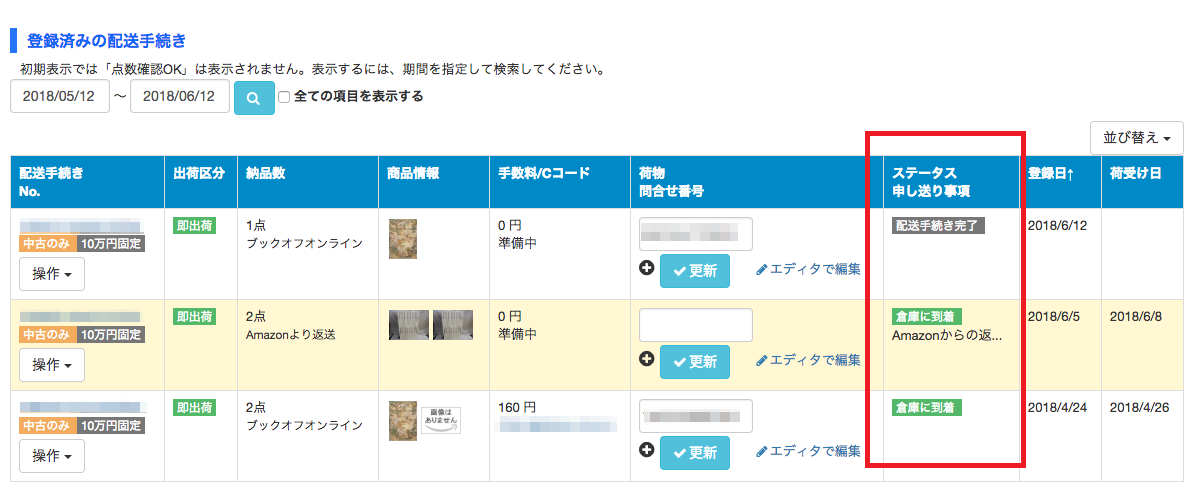Image resolution: width=1186 pixels, height=485 pixels.
Task: Expand 操作 menu in second row
Action: pos(52,365)
